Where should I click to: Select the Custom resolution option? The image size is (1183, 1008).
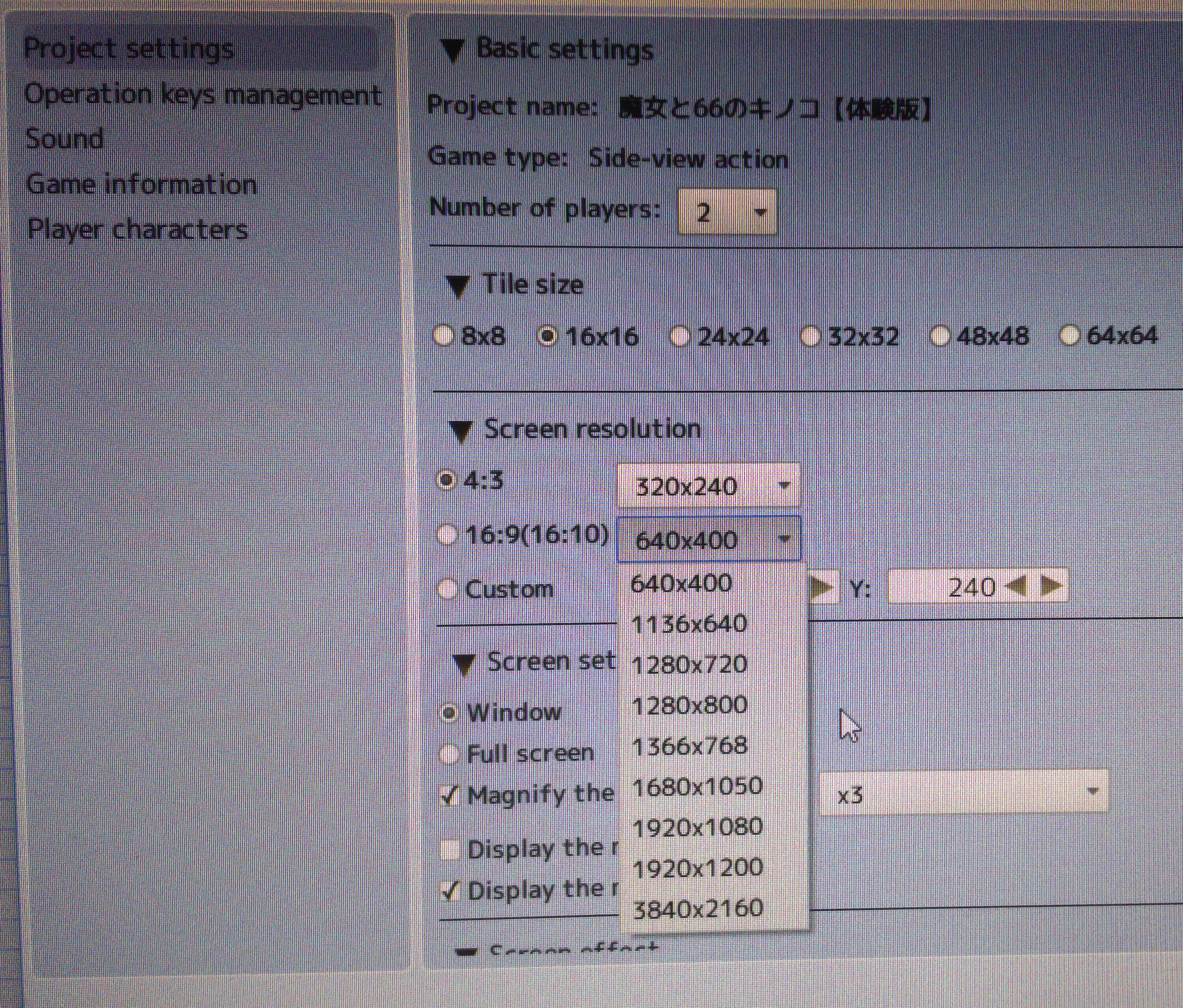pos(448,589)
